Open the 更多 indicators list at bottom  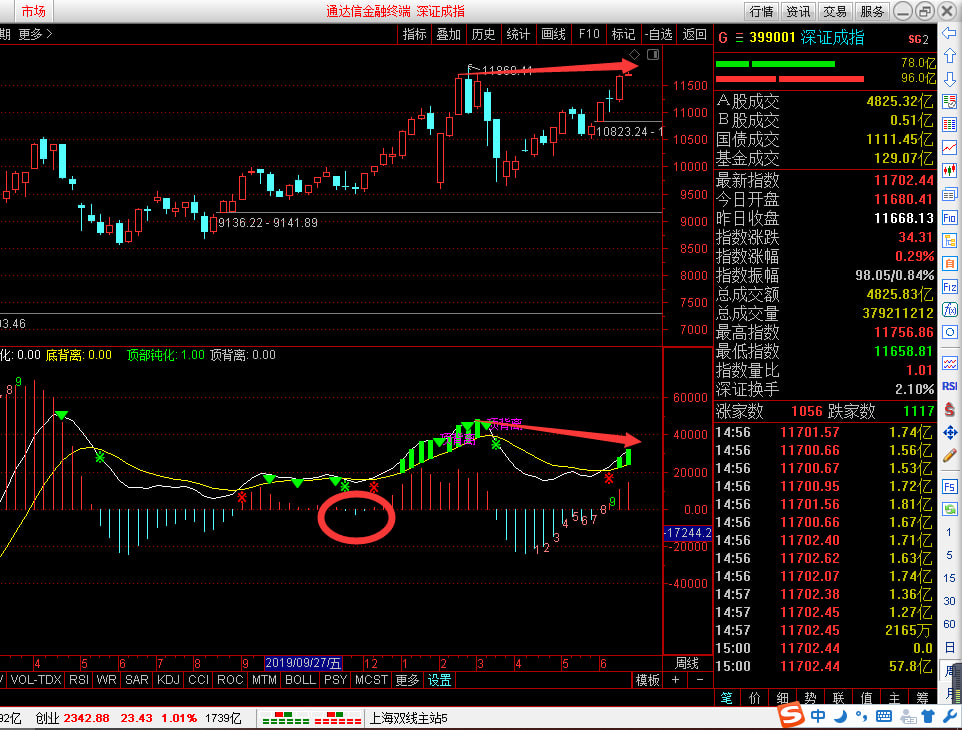point(407,680)
